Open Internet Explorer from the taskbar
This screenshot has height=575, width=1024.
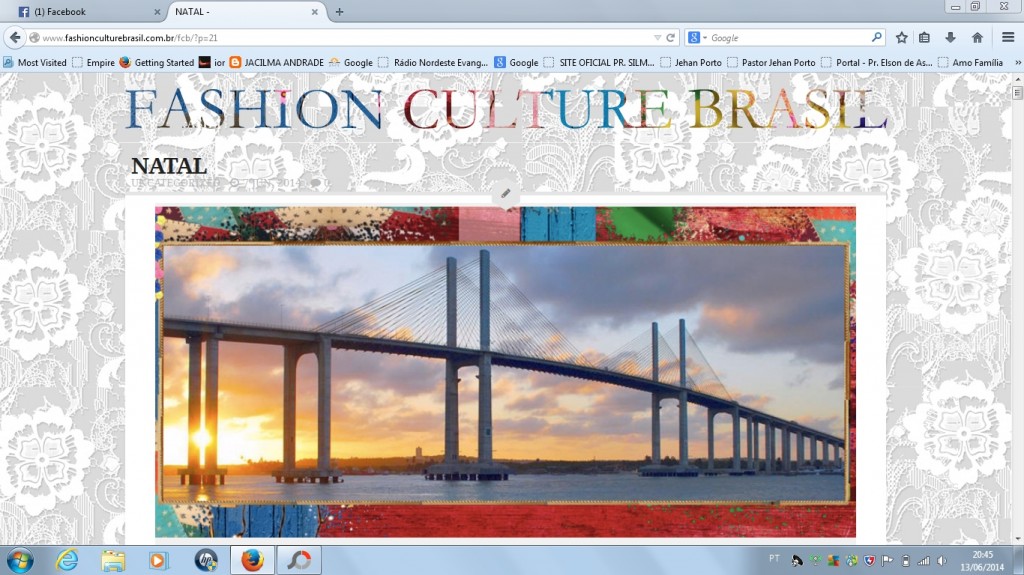[67, 559]
